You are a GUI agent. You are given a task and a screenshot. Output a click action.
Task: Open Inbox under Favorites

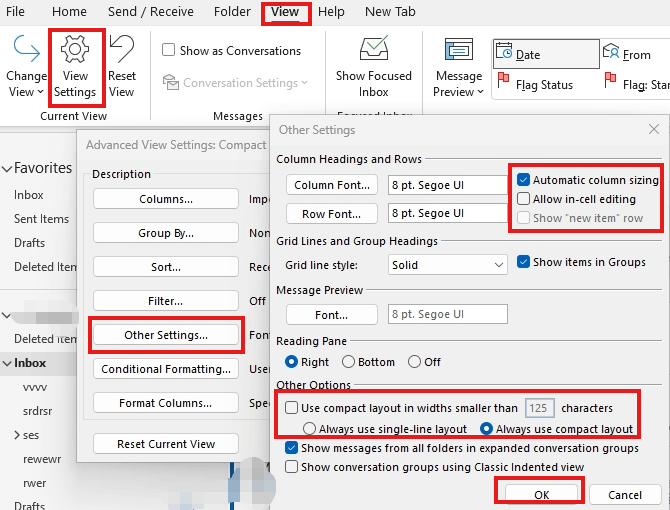click(x=29, y=195)
